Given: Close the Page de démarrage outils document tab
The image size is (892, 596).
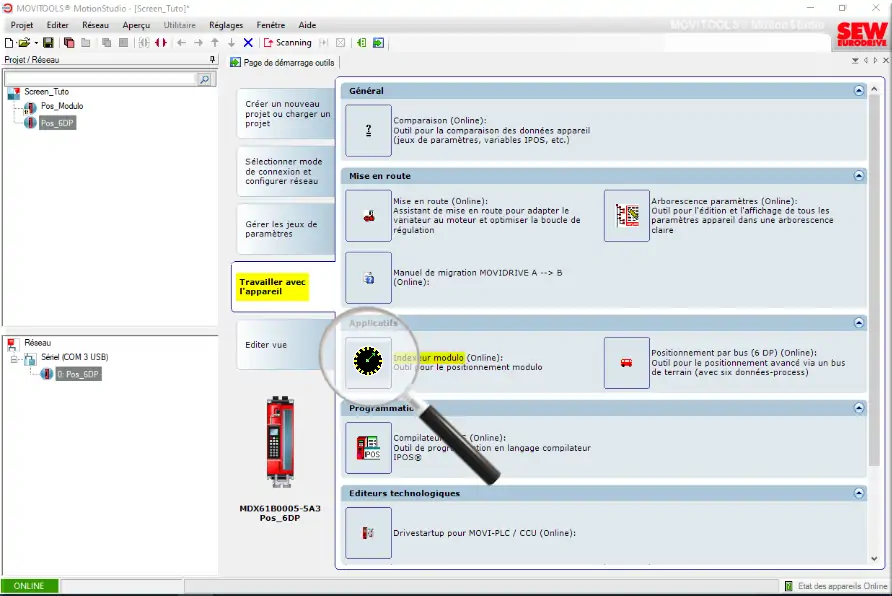Looking at the screenshot, I should (886, 60).
